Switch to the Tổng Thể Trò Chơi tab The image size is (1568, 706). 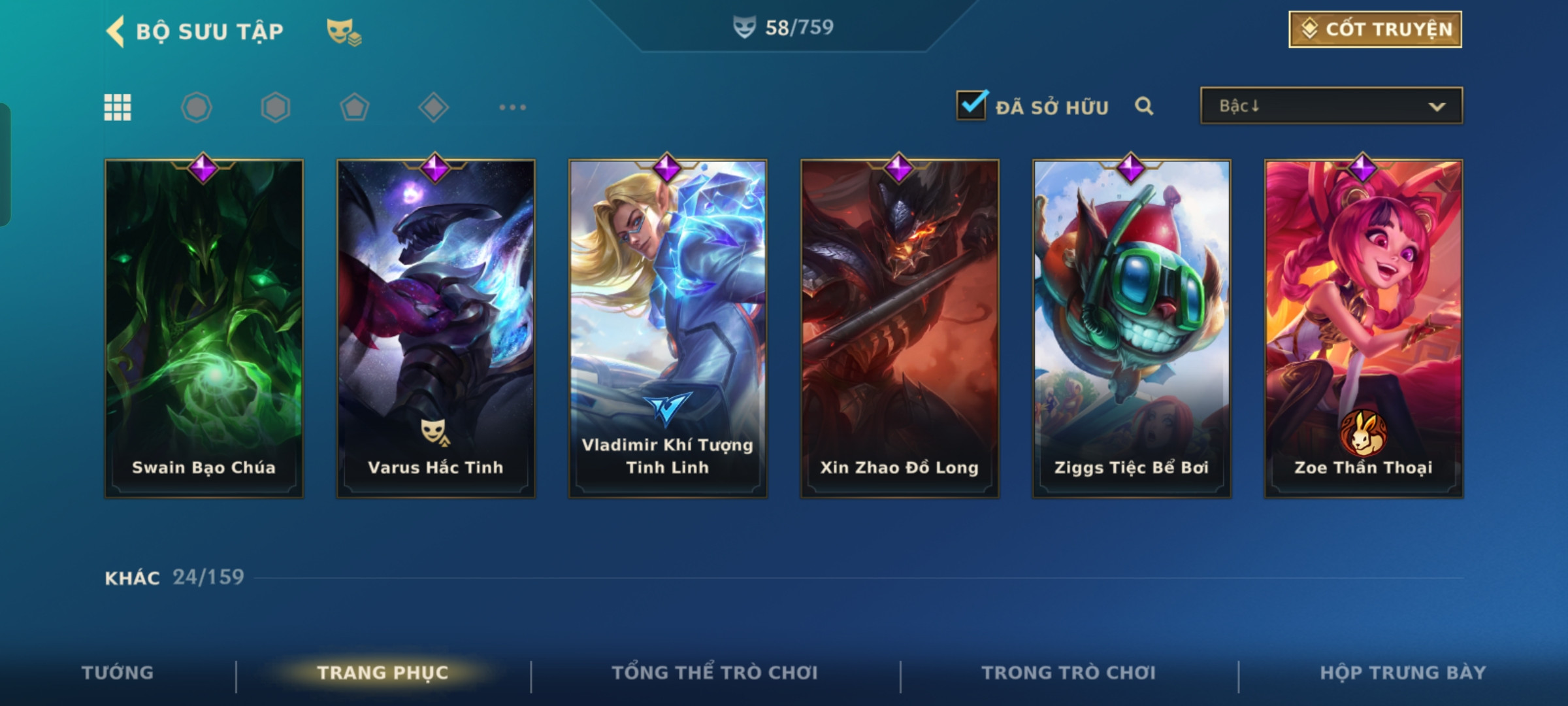[715, 673]
